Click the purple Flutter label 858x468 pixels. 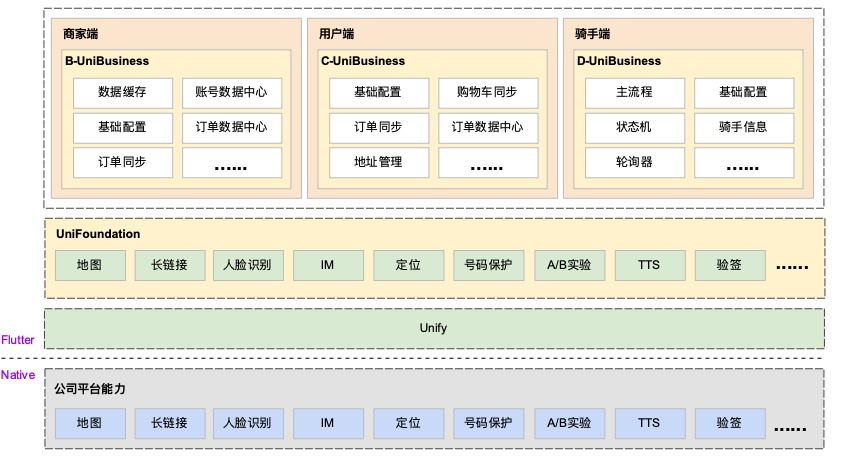18,340
